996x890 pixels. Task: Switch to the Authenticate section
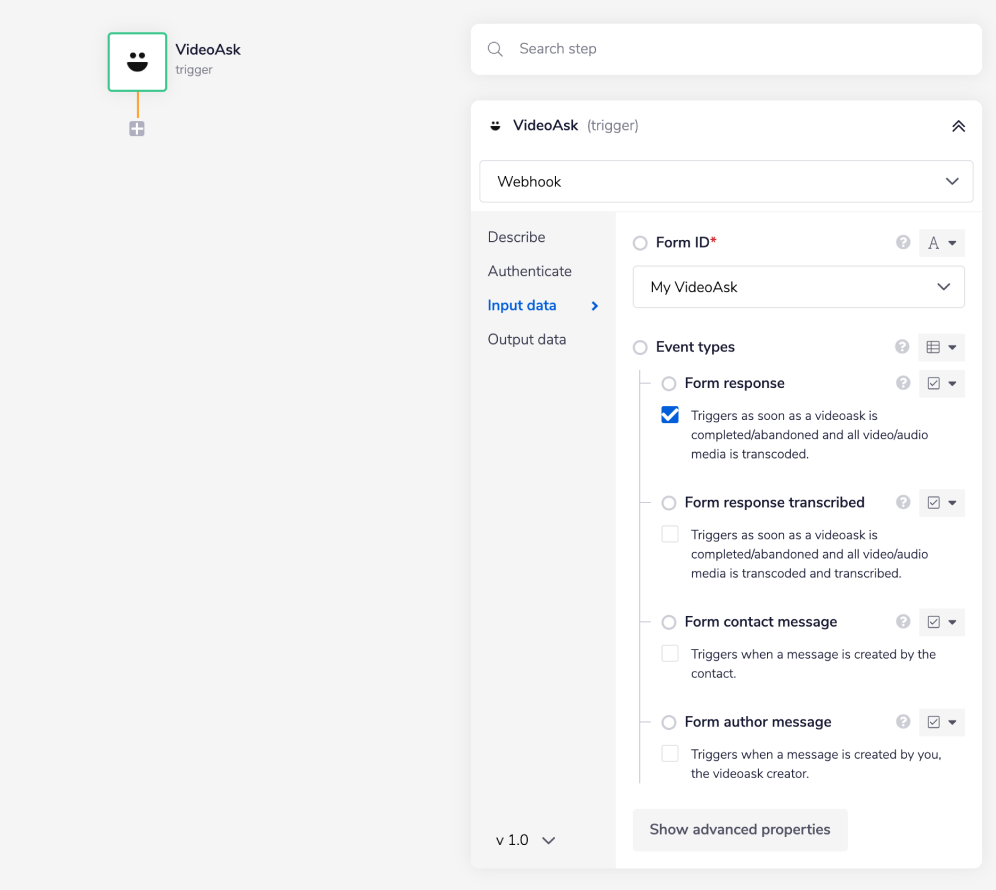click(x=529, y=271)
